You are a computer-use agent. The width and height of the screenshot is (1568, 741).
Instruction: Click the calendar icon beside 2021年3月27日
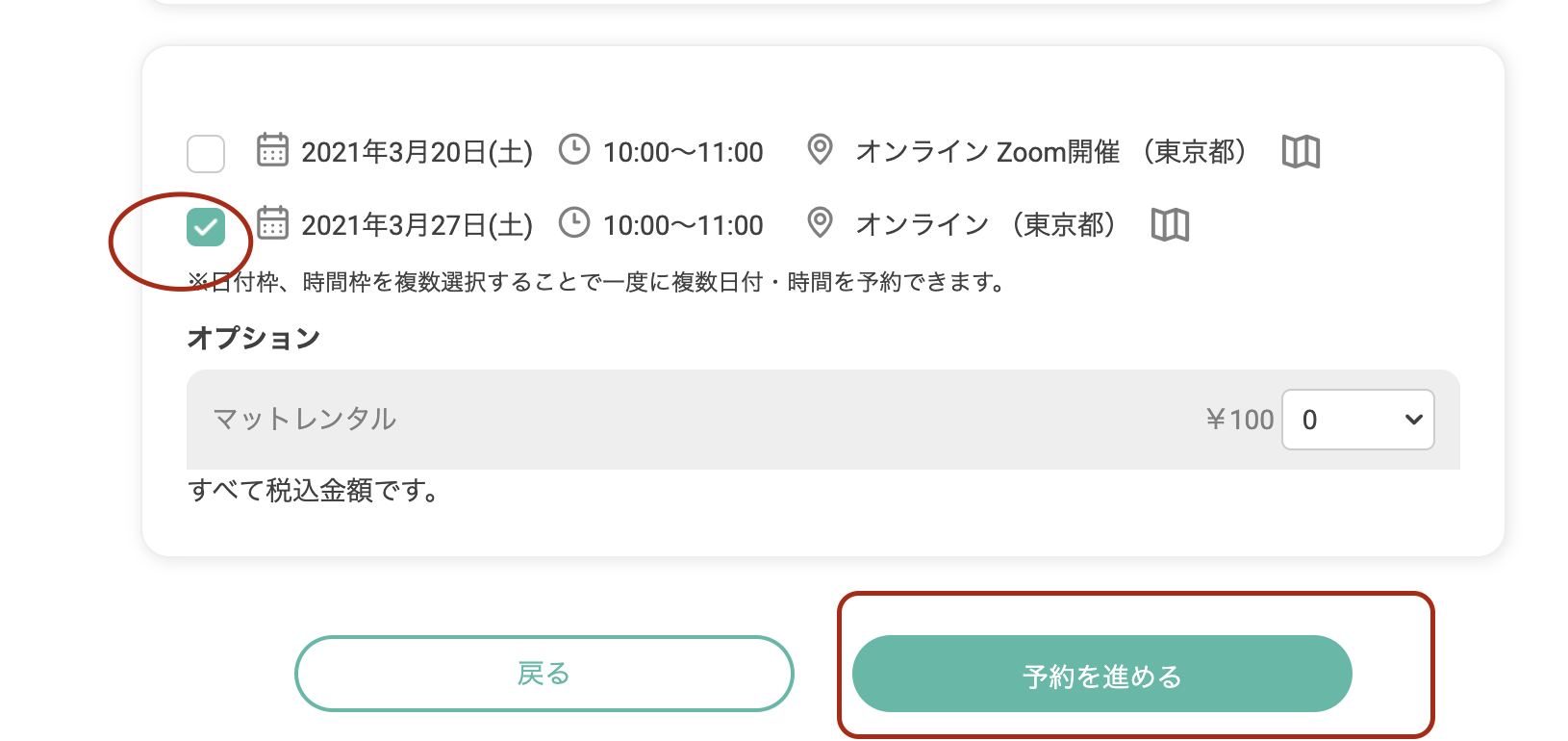pyautogui.click(x=272, y=223)
